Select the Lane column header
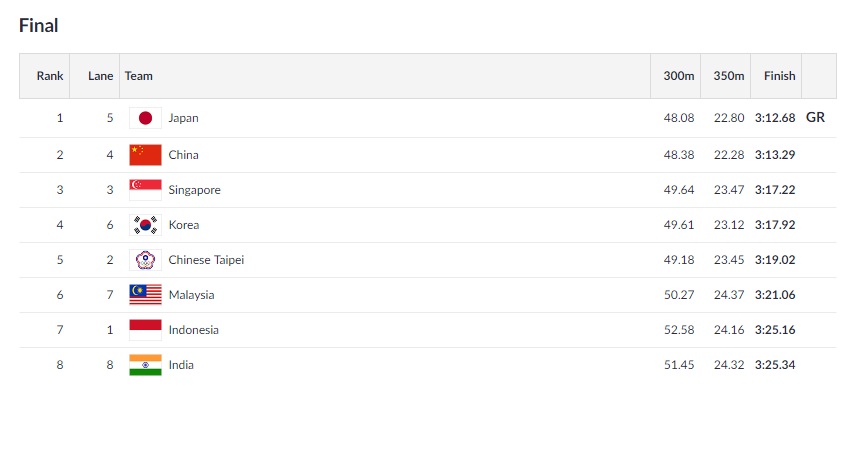Viewport: 850px width, 449px height. click(x=100, y=76)
